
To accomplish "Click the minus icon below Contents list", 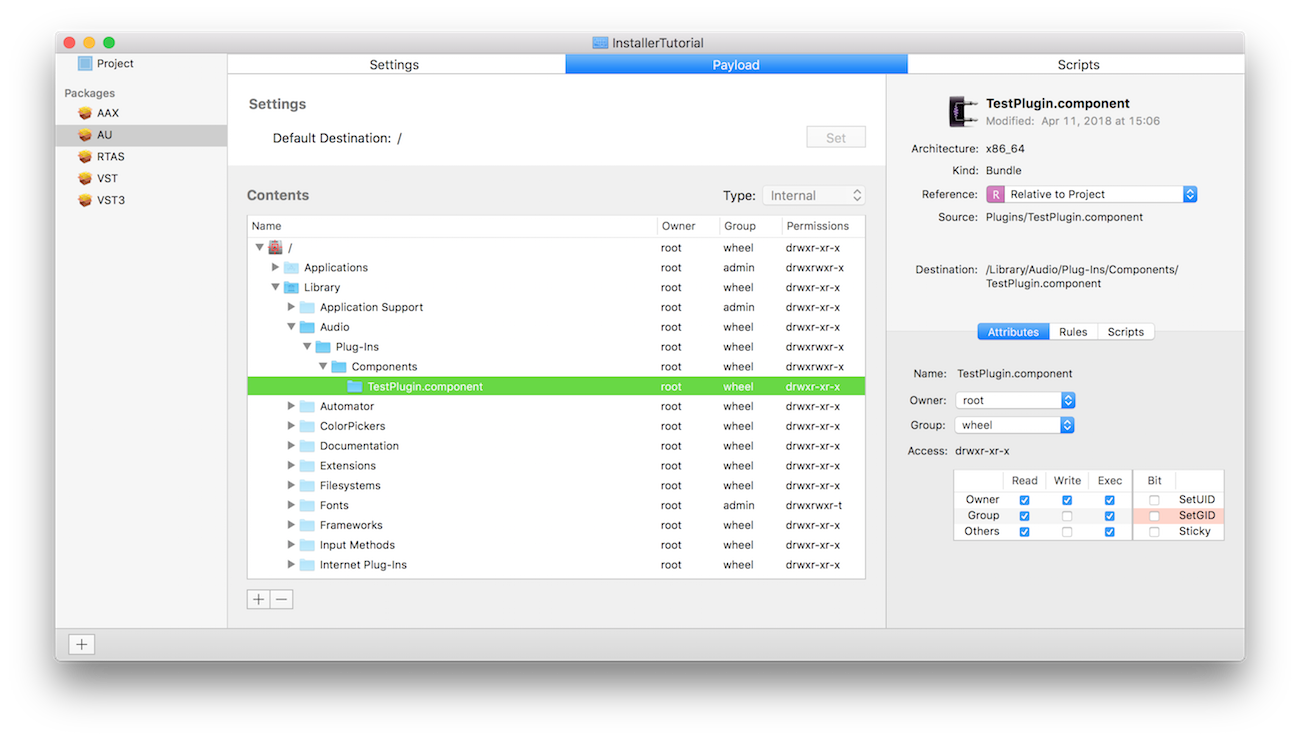I will click(x=282, y=599).
